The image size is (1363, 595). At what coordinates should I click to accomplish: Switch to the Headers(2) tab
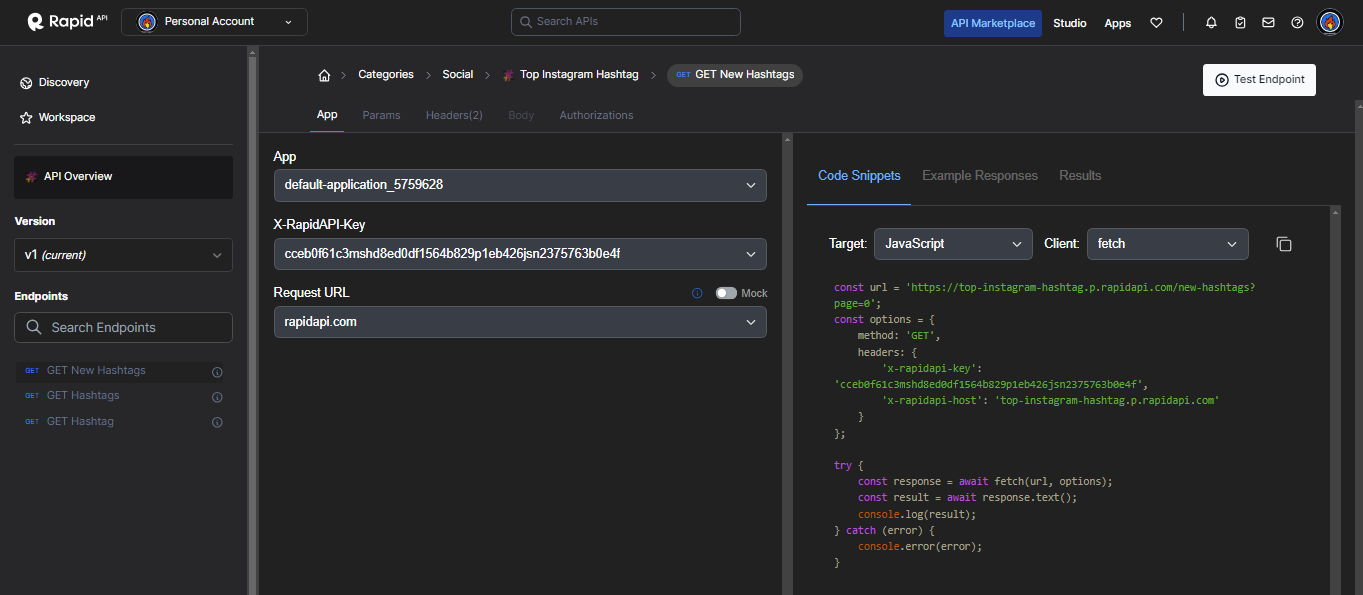coord(454,115)
